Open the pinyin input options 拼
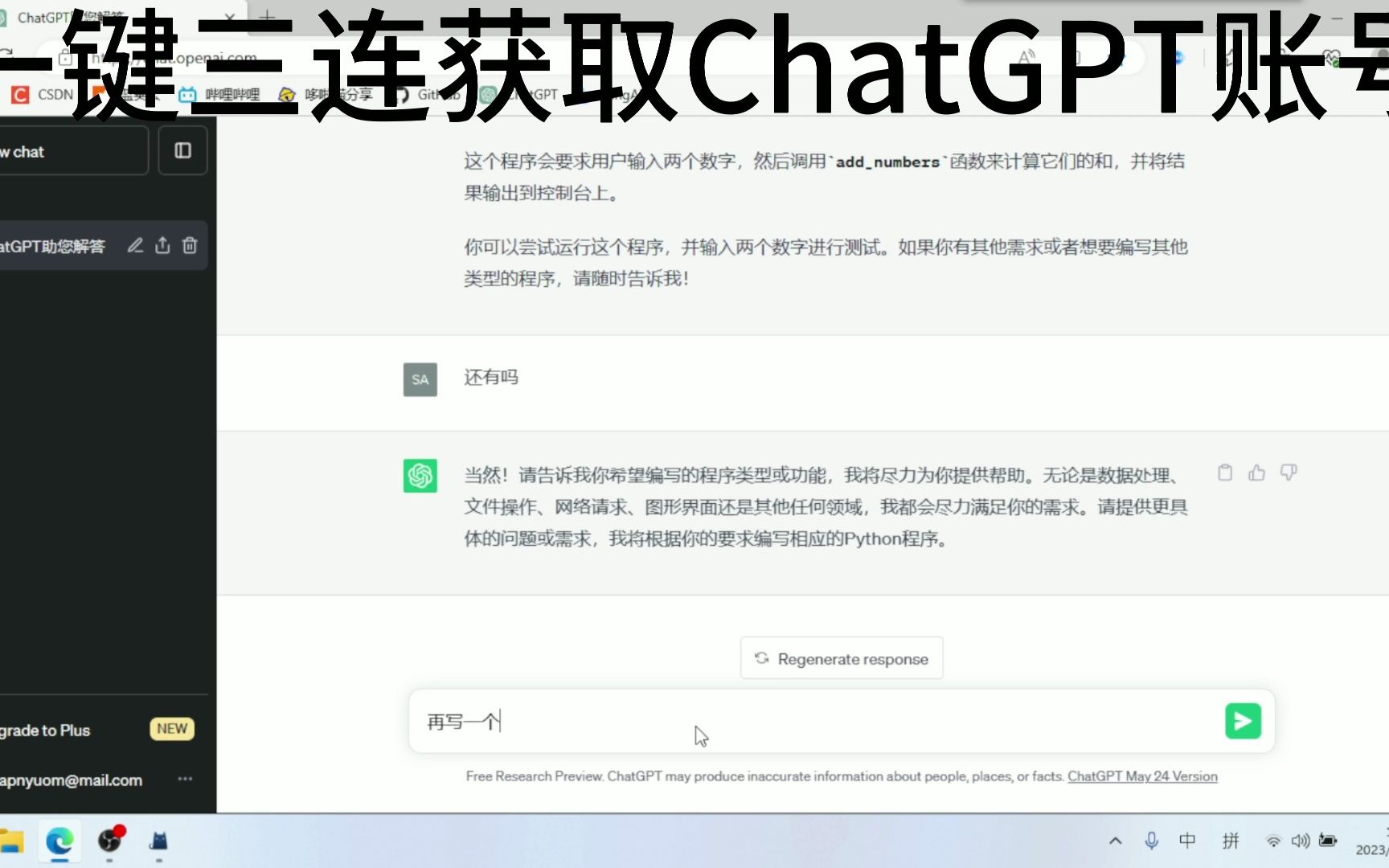This screenshot has width=1389, height=868. pyautogui.click(x=1231, y=841)
